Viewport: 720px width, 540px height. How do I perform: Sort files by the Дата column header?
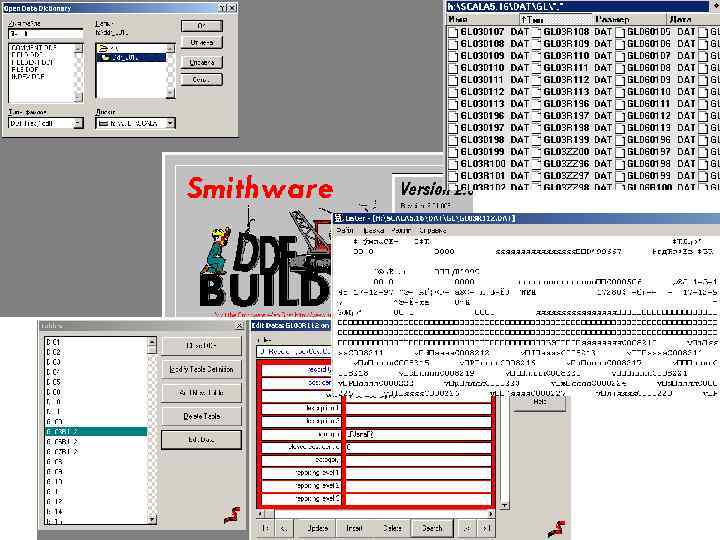pos(692,19)
